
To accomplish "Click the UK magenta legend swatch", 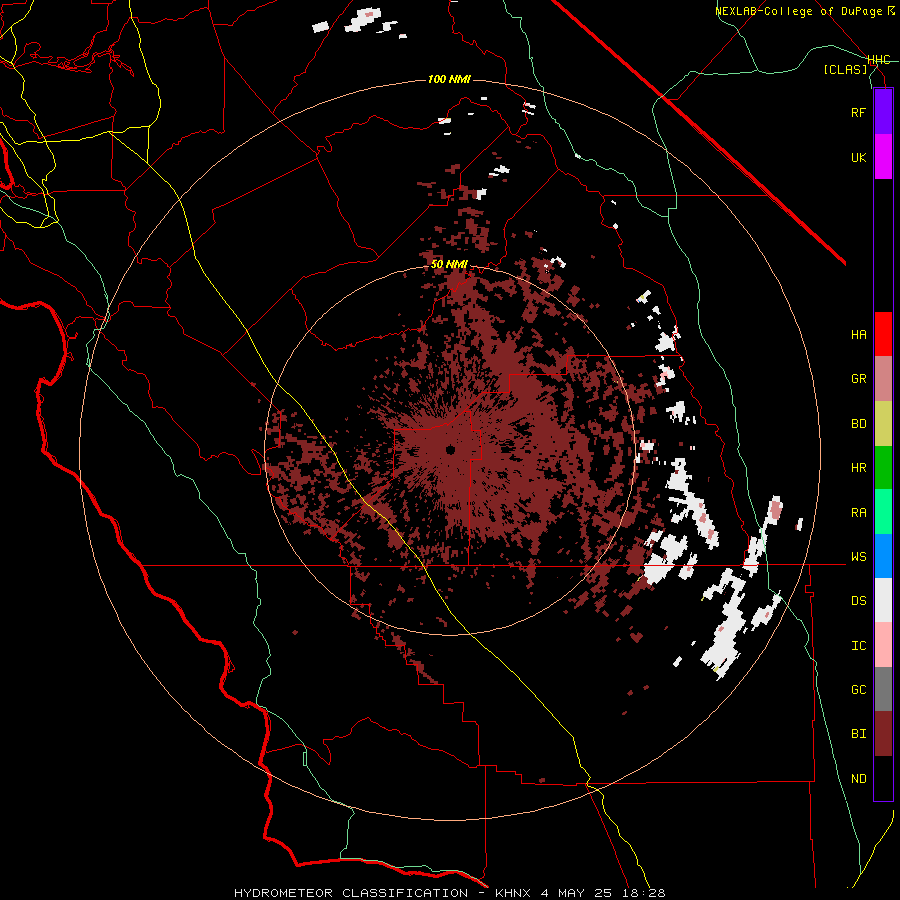I will pyautogui.click(x=883, y=157).
